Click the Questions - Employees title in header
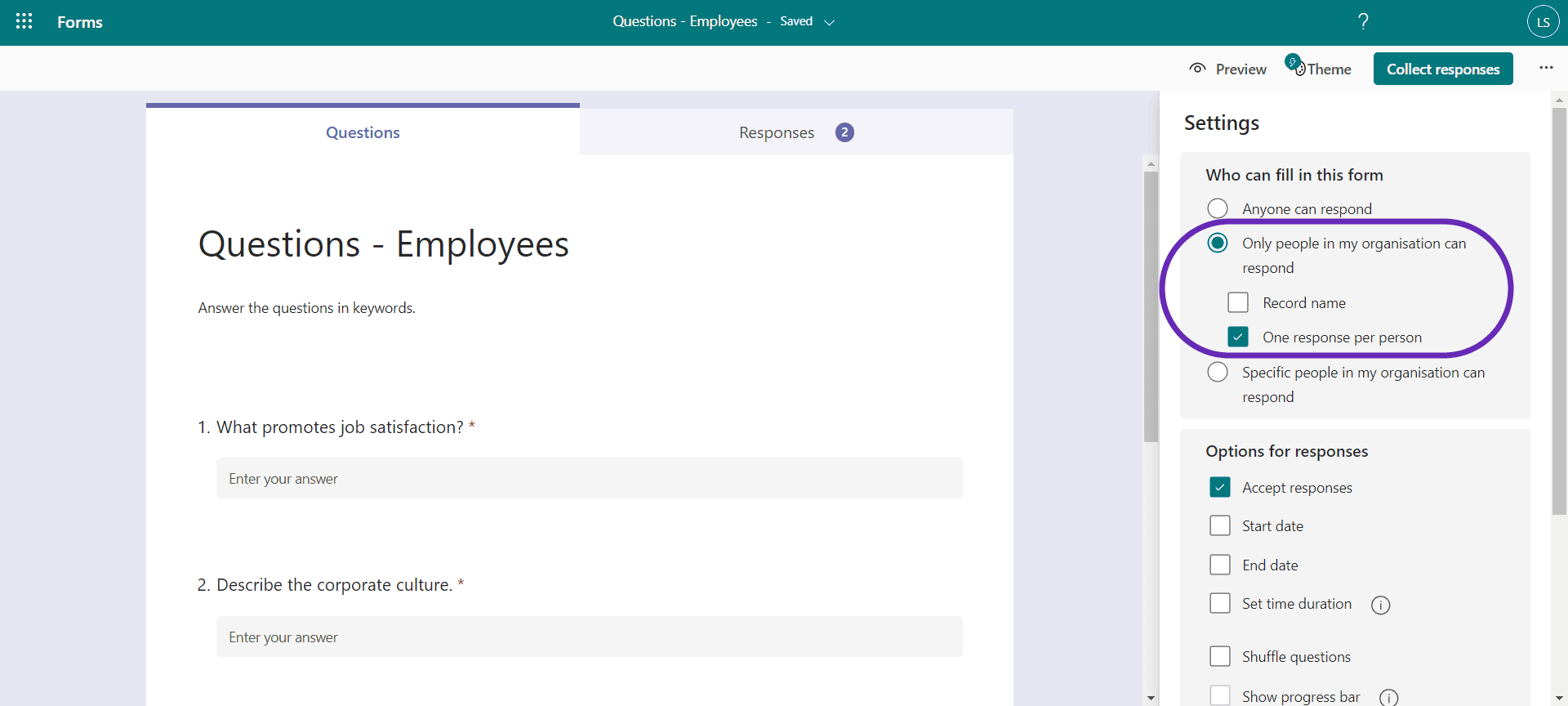The width and height of the screenshot is (1568, 706). [685, 21]
